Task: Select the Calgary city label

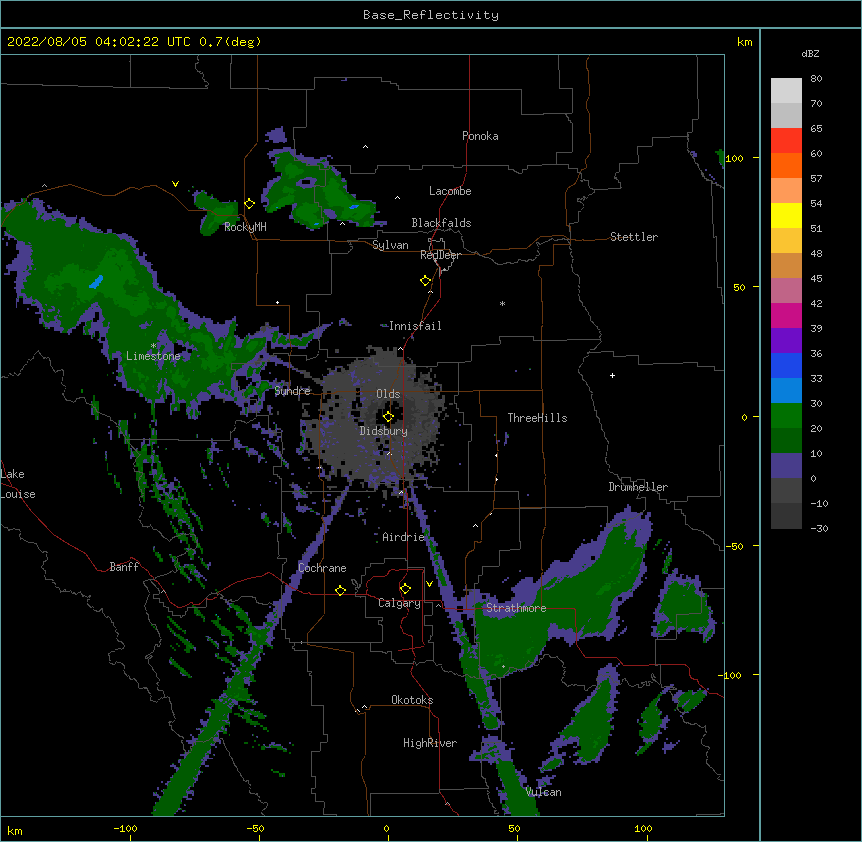Action: [x=400, y=603]
